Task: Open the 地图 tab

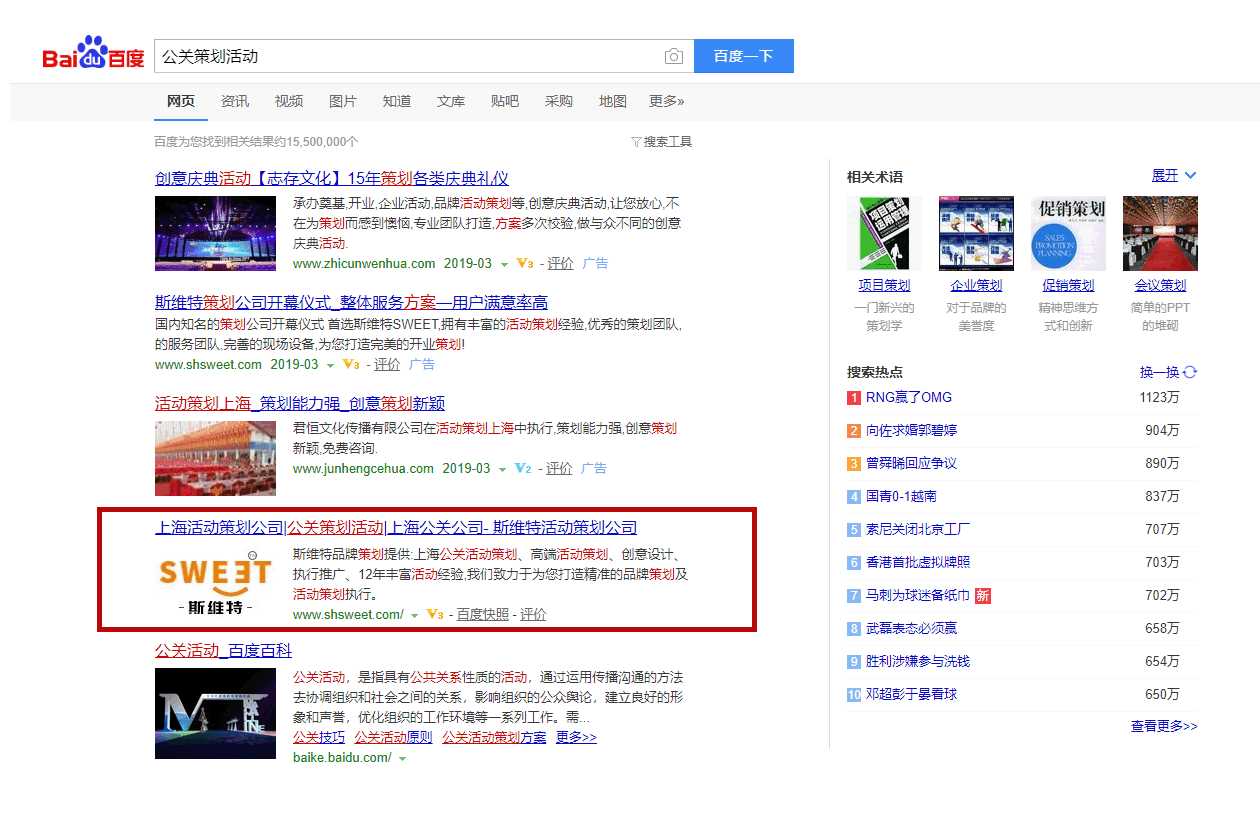Action: point(613,101)
